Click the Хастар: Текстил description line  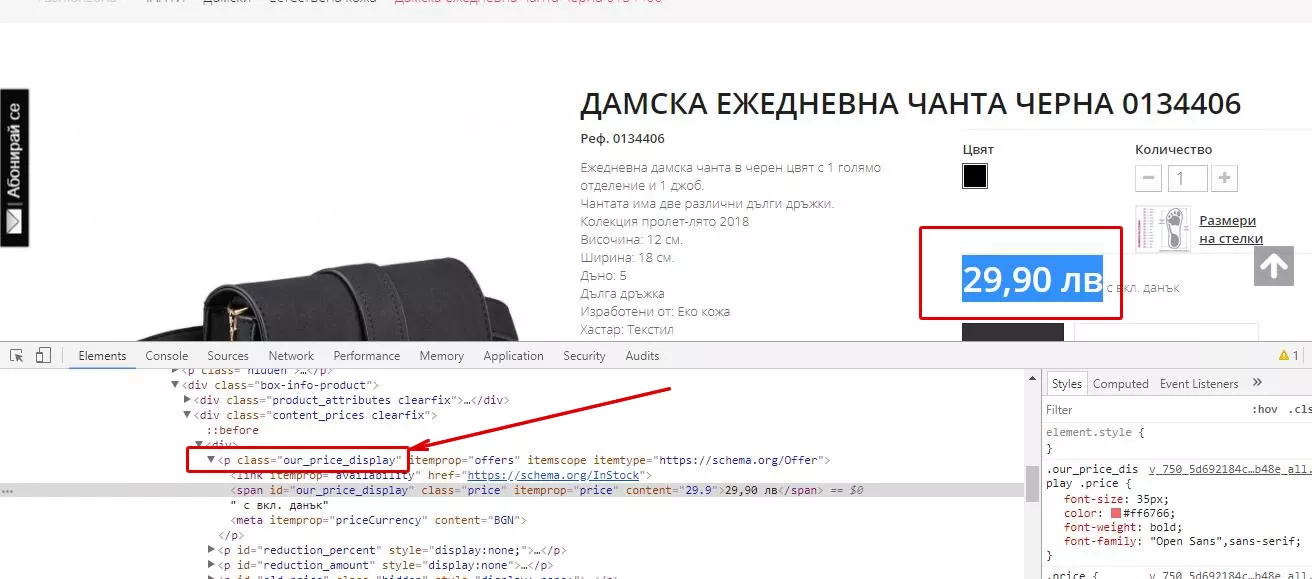(627, 330)
